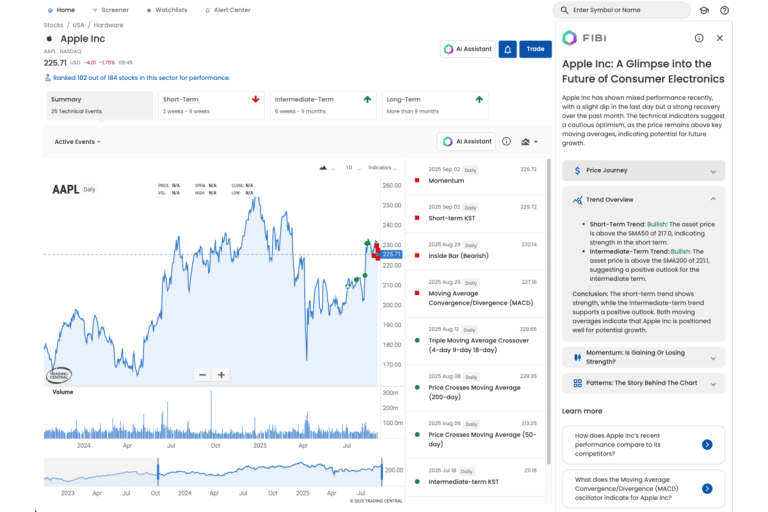Click the Alert Center bell icon
The width and height of the screenshot is (768, 512).
[208, 10]
